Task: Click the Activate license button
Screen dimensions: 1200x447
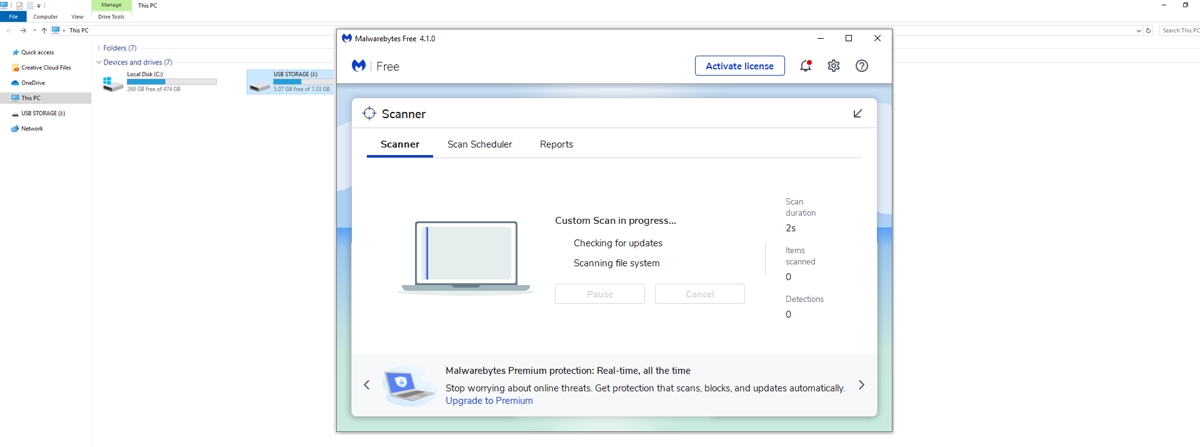Action: pyautogui.click(x=739, y=66)
